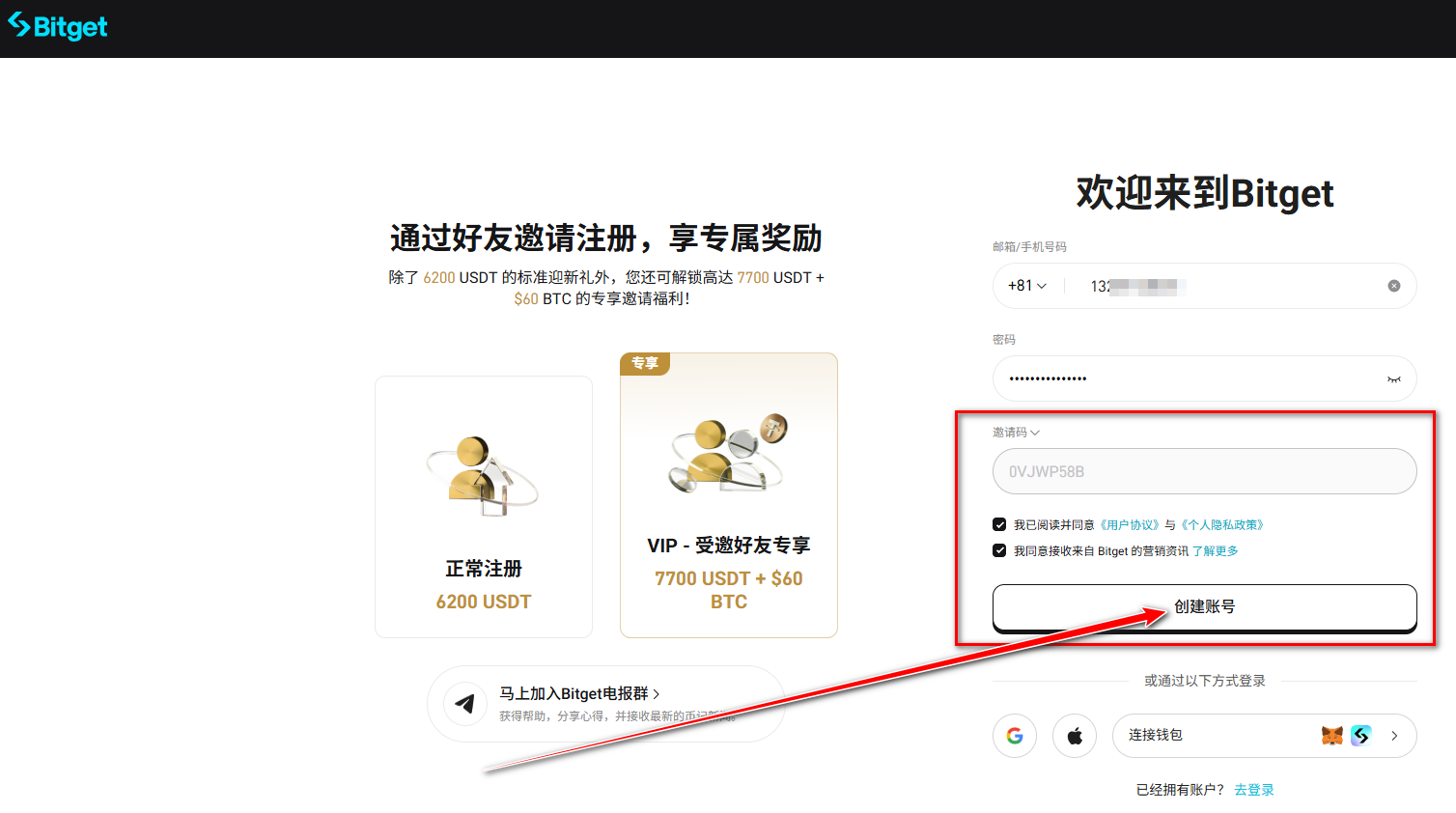Click inside the invitation code input field
Screen dimensions: 1456x813
(1204, 471)
